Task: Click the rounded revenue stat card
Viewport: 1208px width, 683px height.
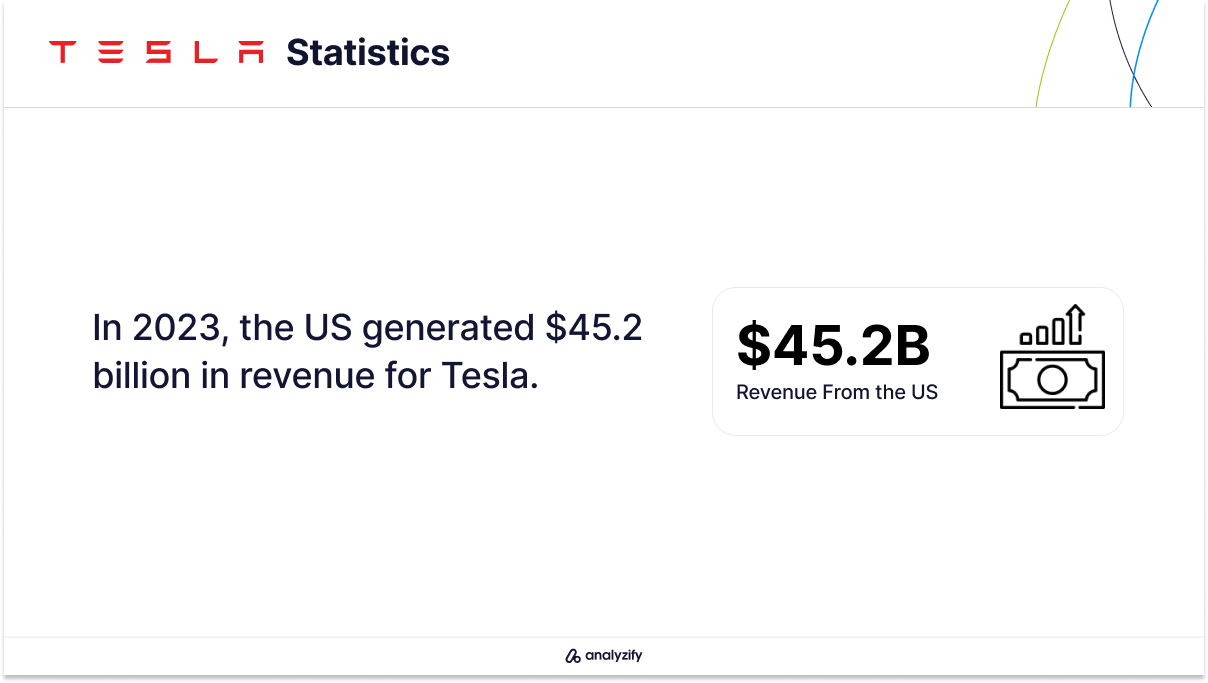Action: (x=918, y=361)
